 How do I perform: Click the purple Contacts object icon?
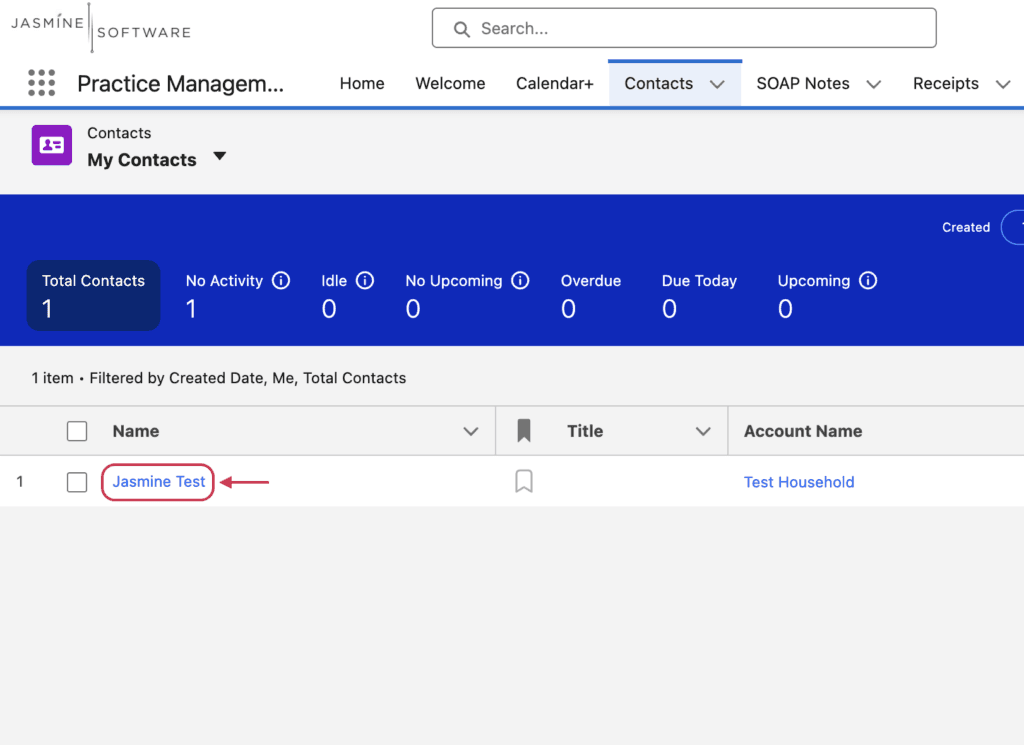pyautogui.click(x=52, y=145)
